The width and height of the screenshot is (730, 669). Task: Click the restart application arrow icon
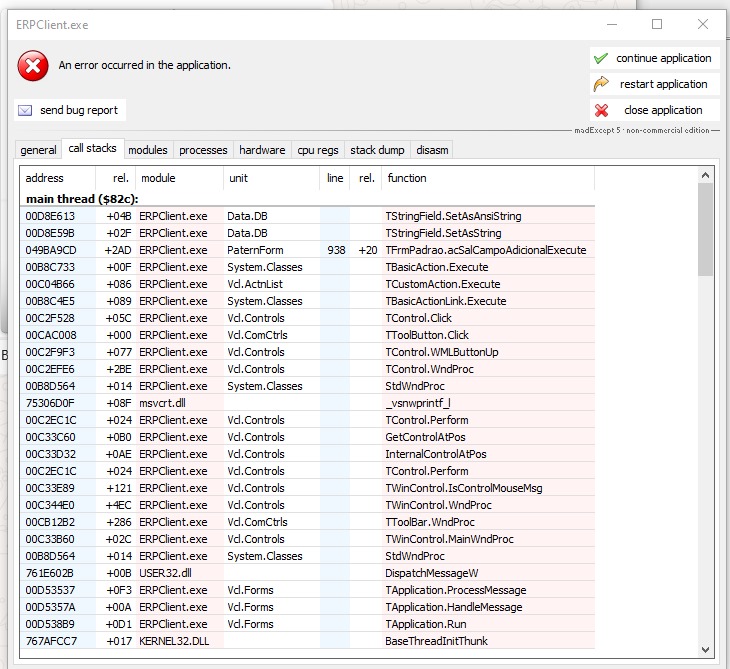coord(601,85)
